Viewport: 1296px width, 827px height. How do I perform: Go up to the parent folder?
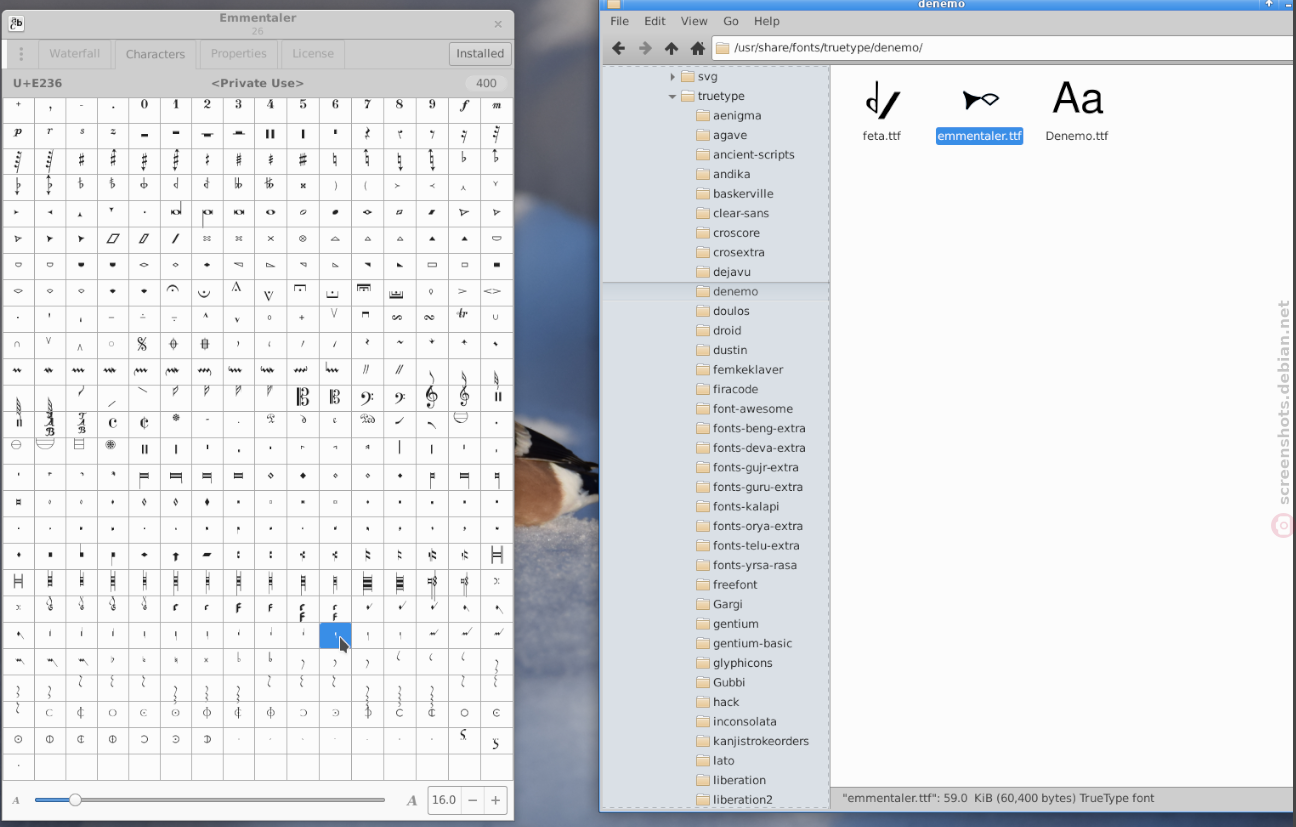click(x=671, y=48)
